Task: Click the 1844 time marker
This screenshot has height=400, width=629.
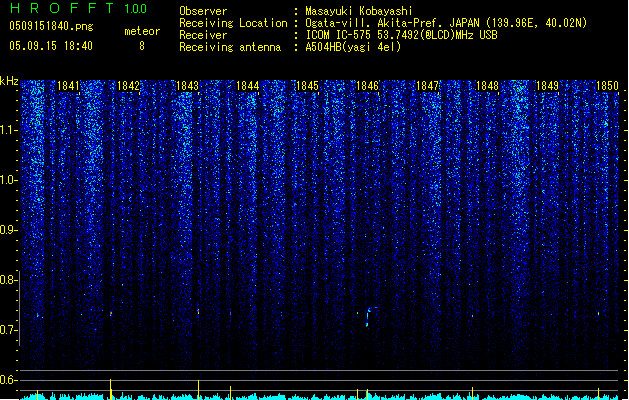Action: [x=248, y=86]
